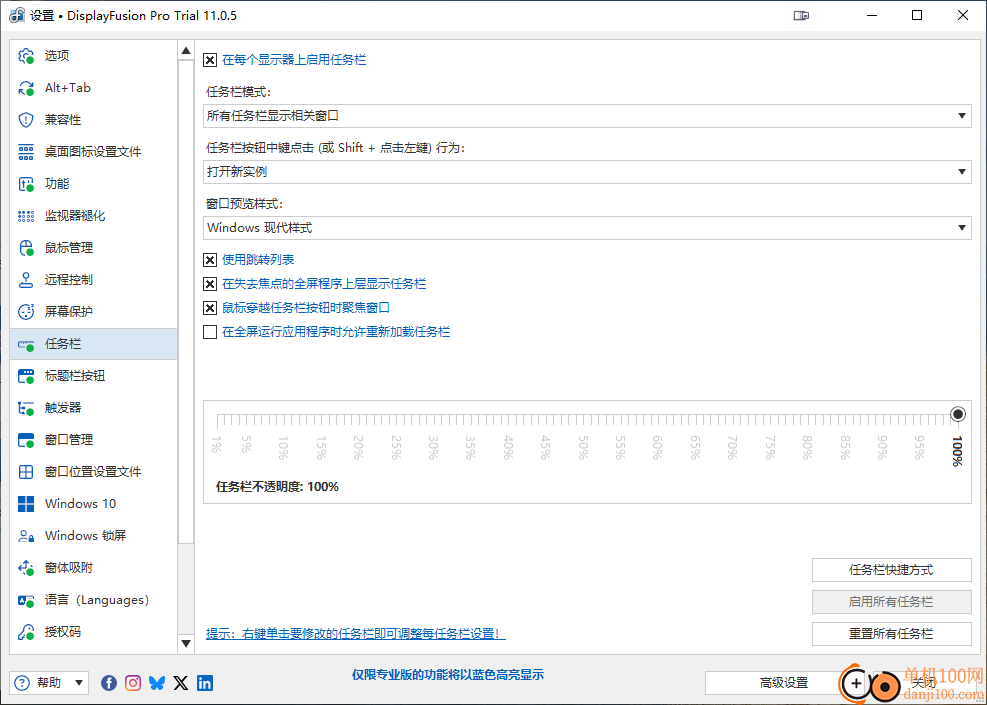Open the 窗口预览样式 dropdown

point(587,228)
